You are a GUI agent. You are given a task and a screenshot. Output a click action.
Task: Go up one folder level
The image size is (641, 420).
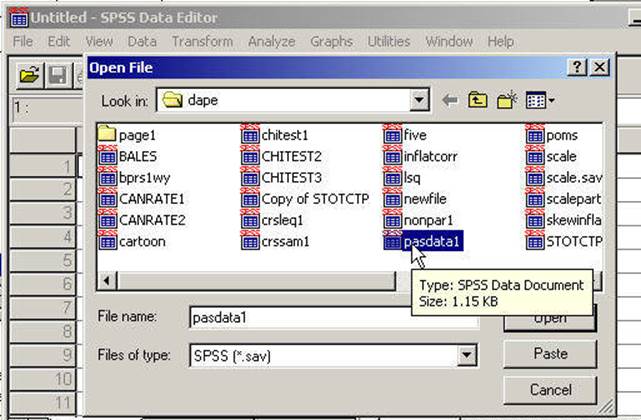click(477, 100)
